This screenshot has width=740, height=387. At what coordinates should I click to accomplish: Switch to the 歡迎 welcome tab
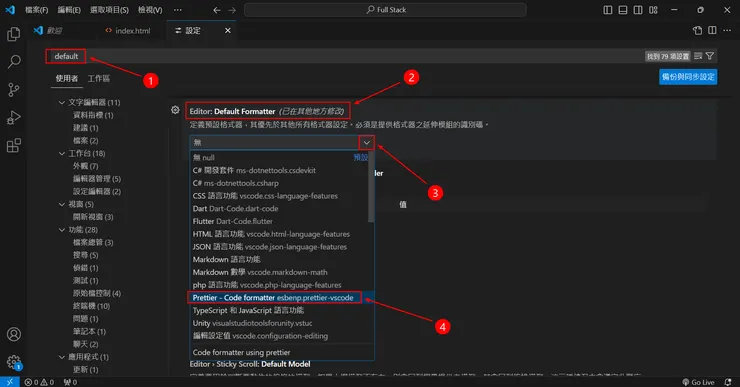coord(48,30)
